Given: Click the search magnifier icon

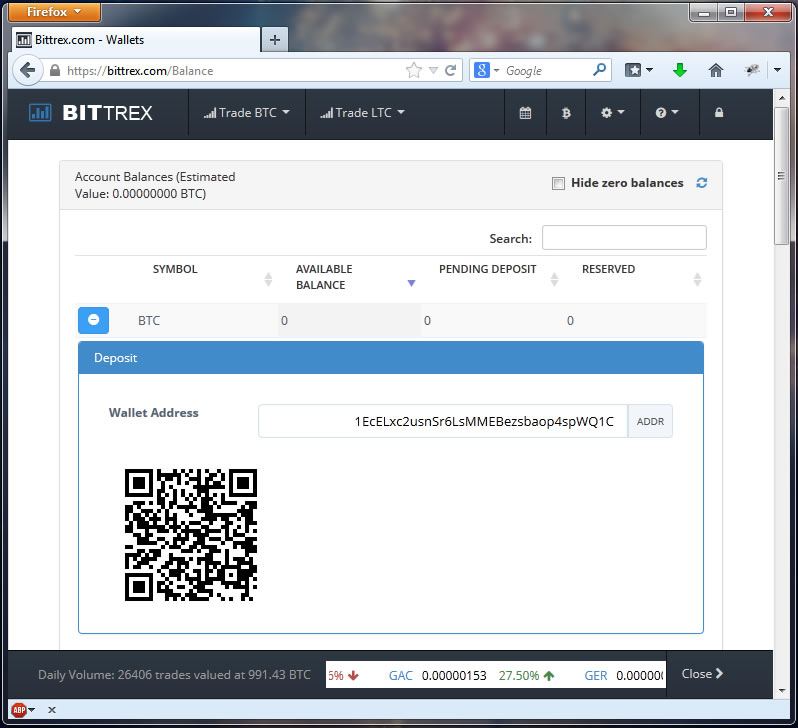Looking at the screenshot, I should 600,70.
